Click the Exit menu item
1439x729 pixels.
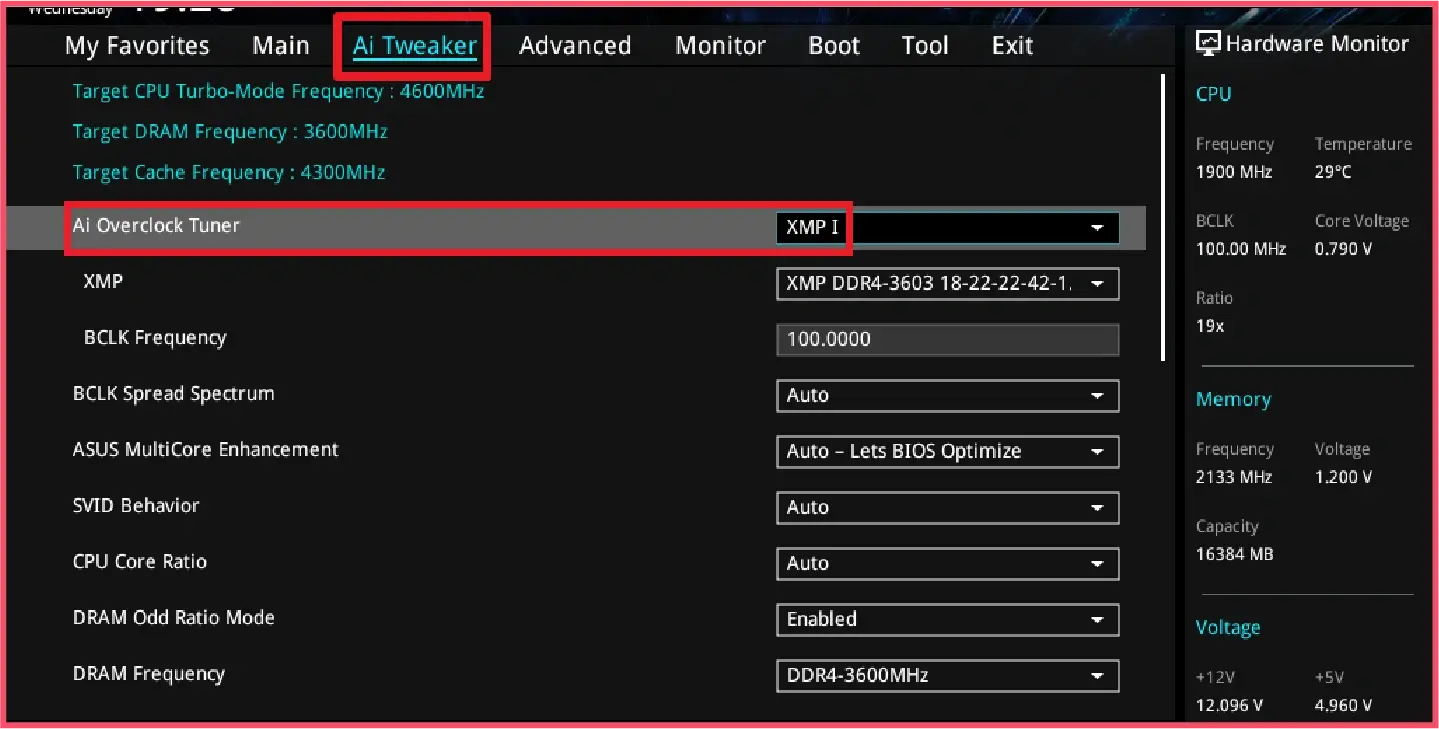click(1012, 46)
